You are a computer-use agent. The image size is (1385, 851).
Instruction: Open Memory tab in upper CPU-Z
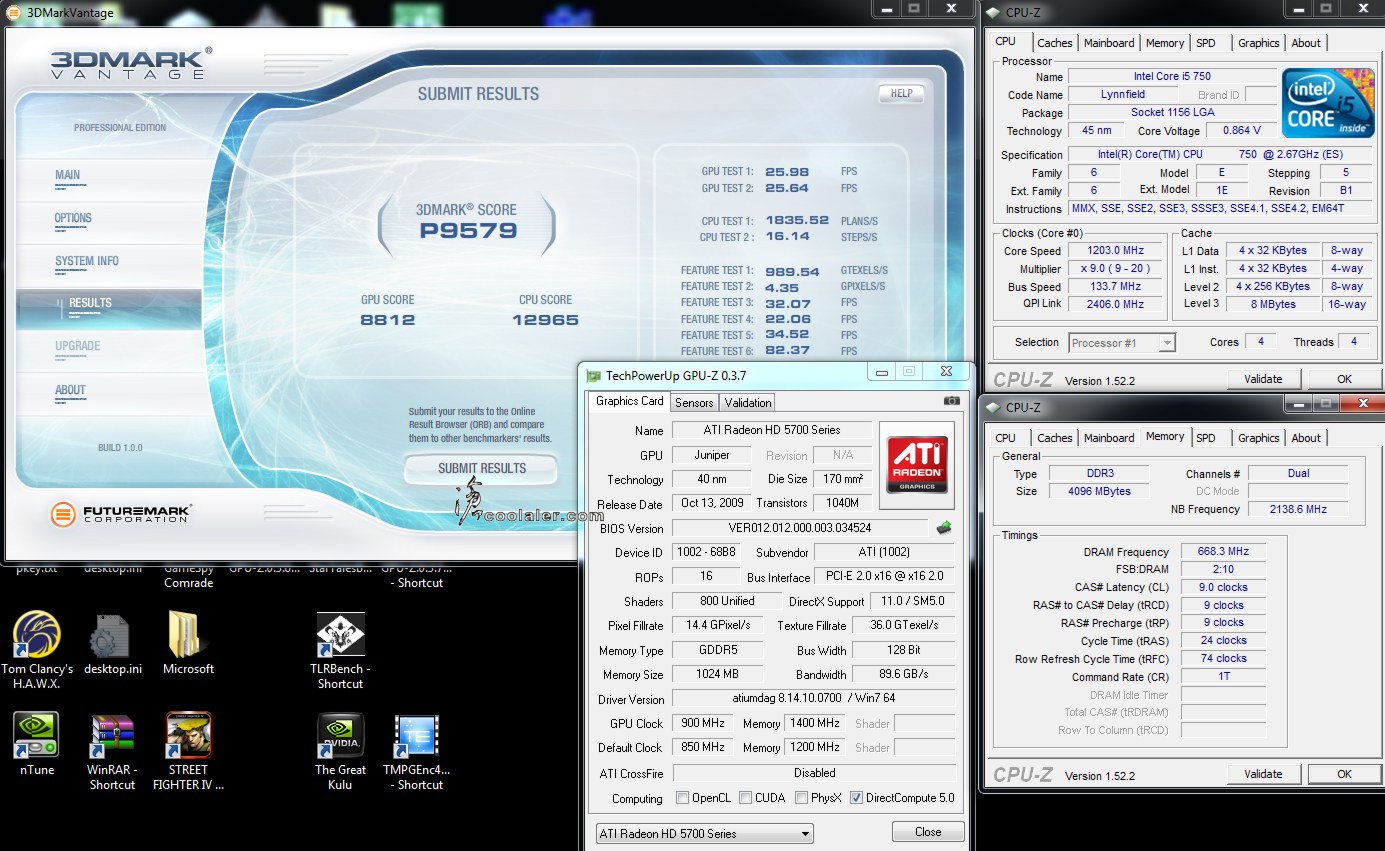click(1165, 43)
